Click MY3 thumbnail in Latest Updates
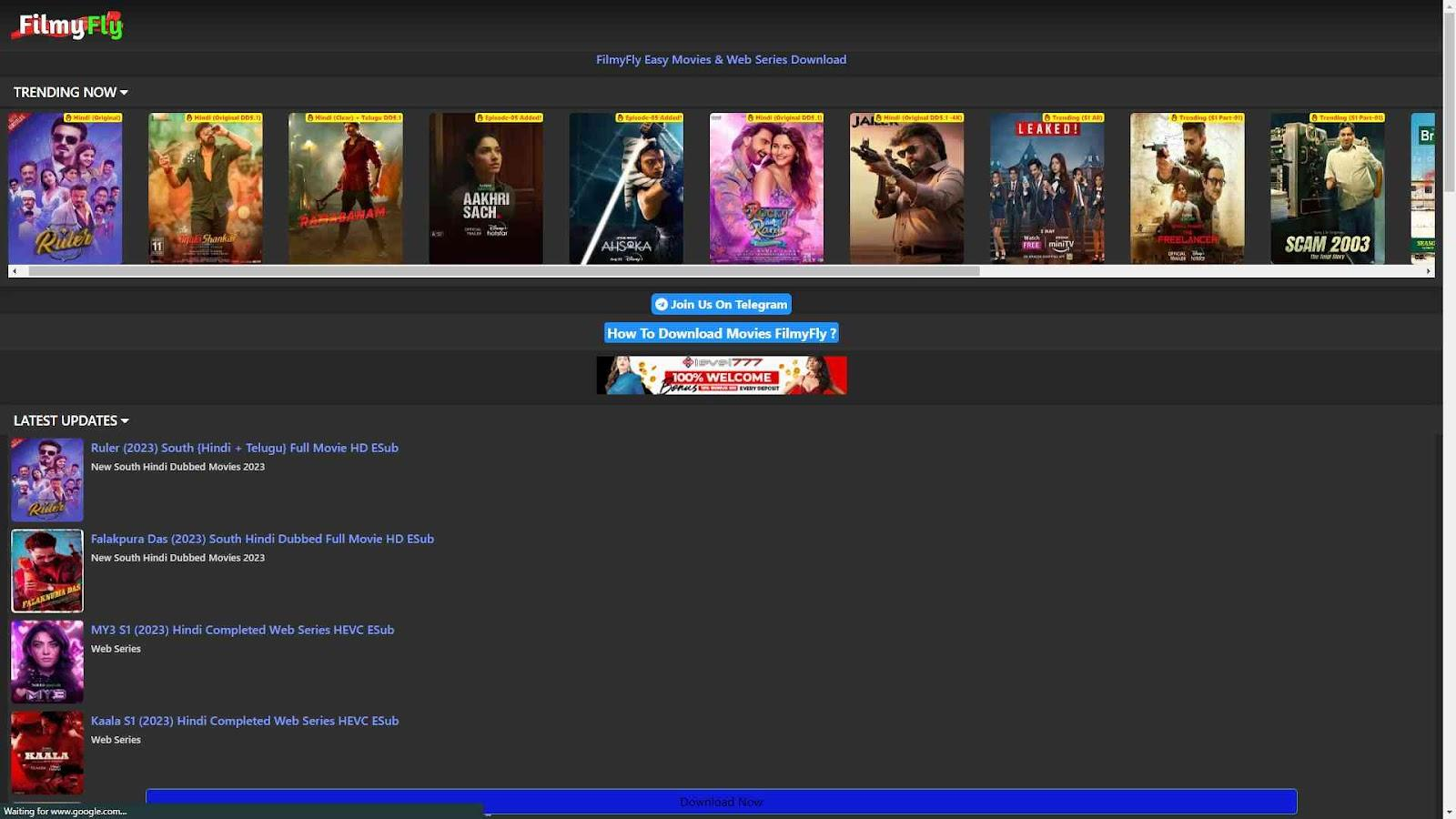This screenshot has height=819, width=1456. point(47,662)
